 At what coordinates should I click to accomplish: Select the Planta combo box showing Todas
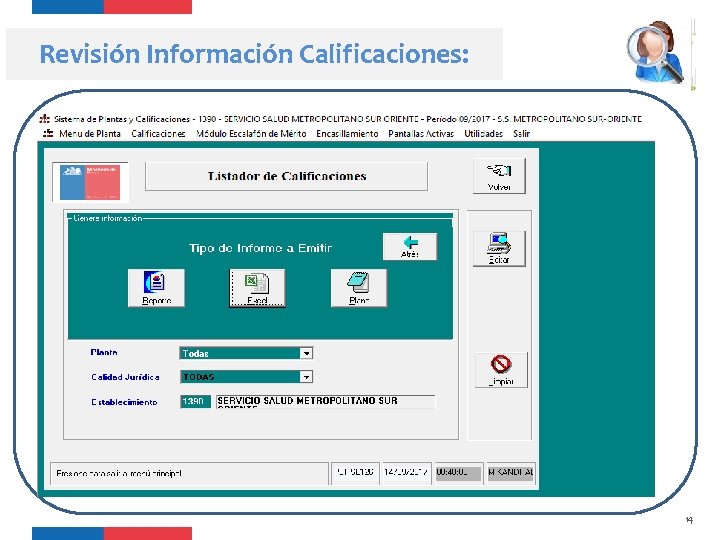point(246,353)
